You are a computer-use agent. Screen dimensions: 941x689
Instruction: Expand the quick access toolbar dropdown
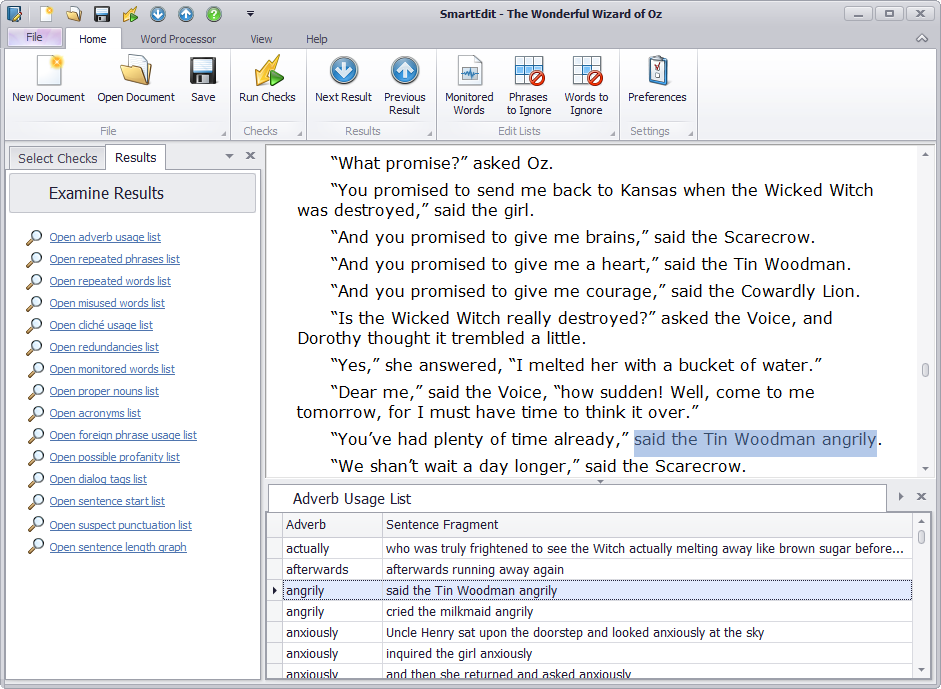[250, 14]
